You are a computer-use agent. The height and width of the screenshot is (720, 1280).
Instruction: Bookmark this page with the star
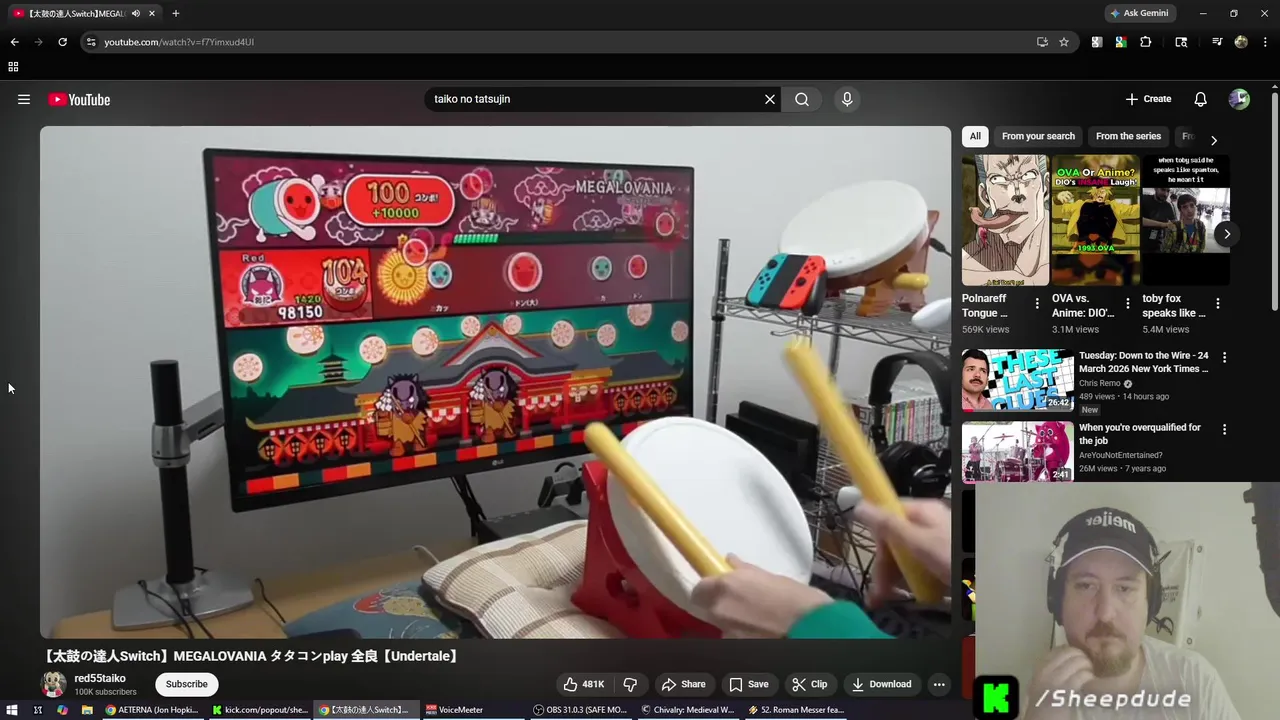(1064, 42)
